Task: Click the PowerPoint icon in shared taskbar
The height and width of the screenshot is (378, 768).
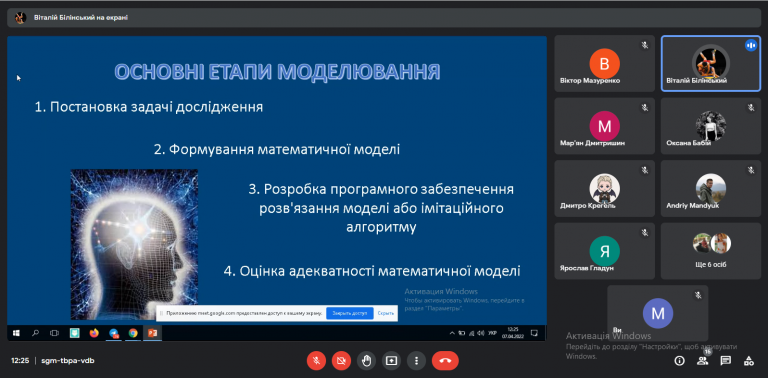Action: (x=153, y=333)
